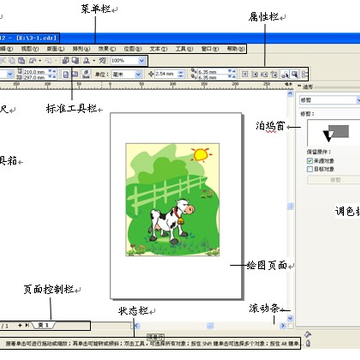The width and height of the screenshot is (360, 360).
Task: Click the 修剪 button in the docker
Action: (333, 180)
